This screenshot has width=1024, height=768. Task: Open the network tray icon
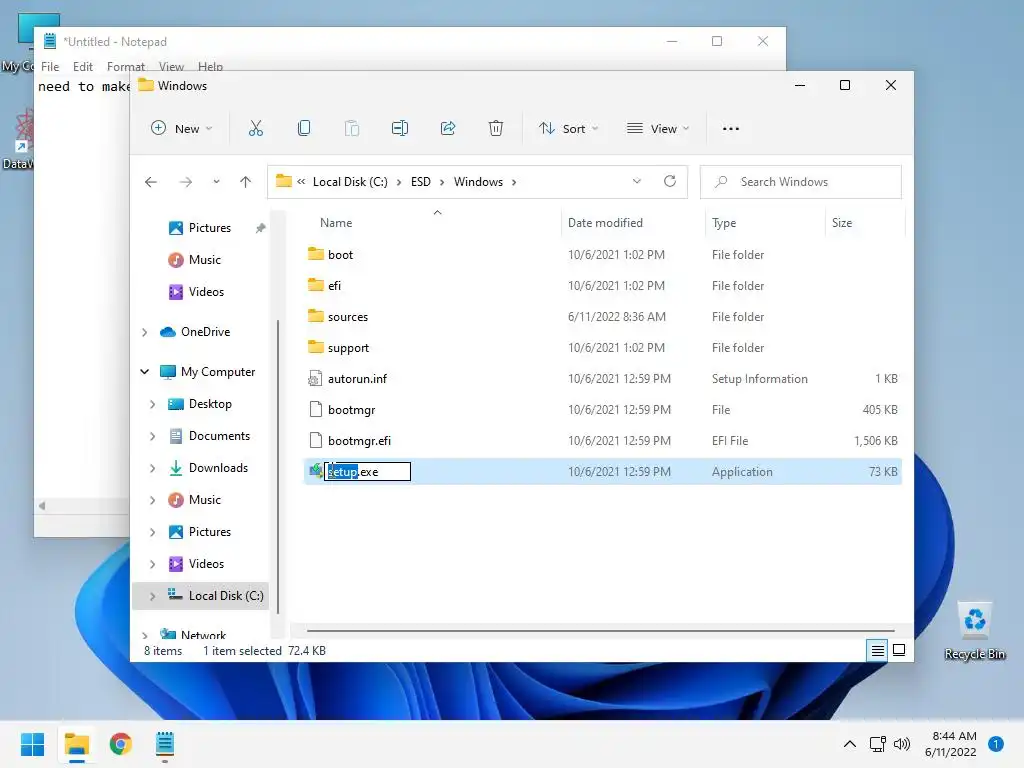click(x=878, y=744)
